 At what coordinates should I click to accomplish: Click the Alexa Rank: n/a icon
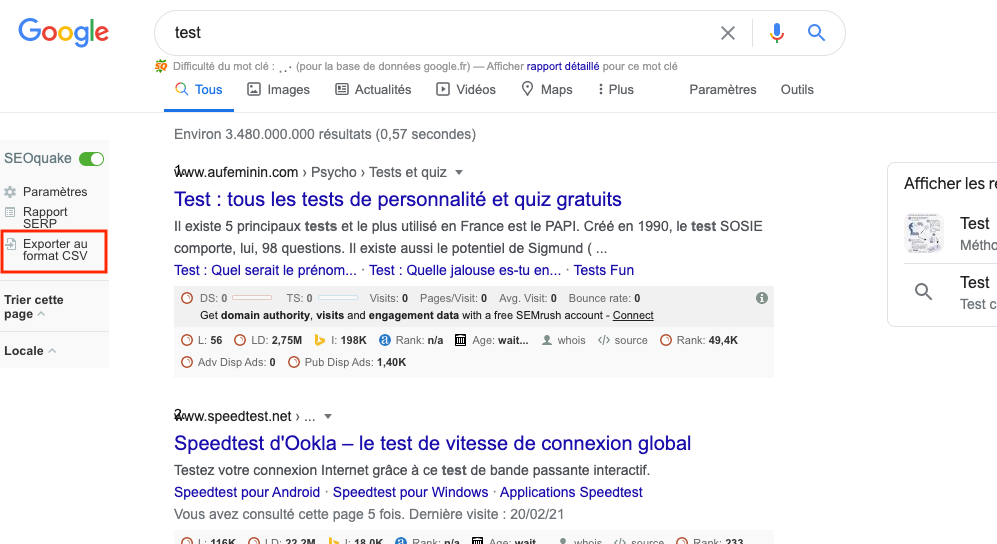(385, 340)
